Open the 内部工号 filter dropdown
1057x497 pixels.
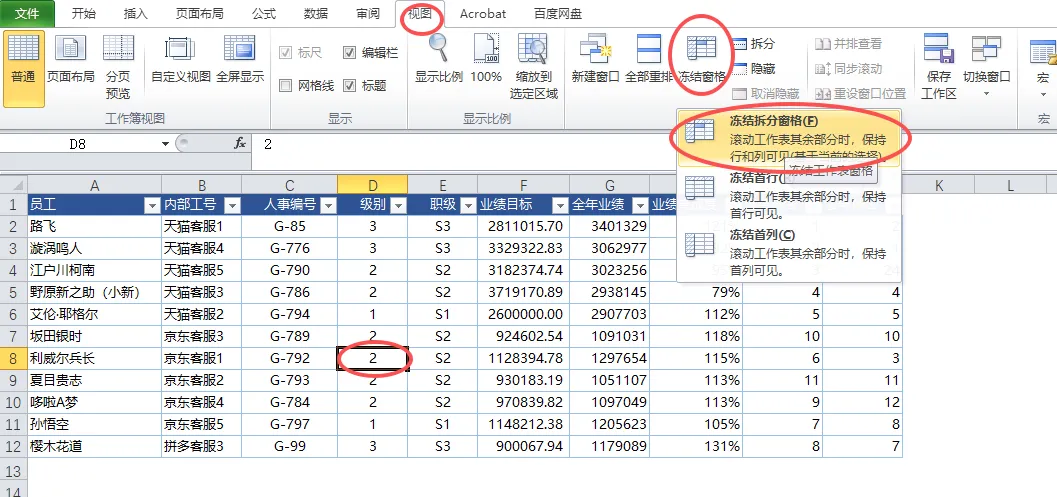click(x=232, y=206)
